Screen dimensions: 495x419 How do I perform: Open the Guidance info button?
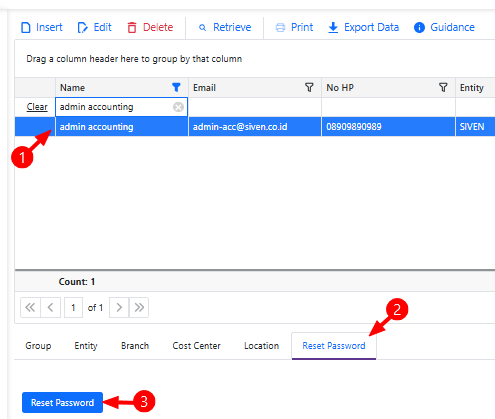click(x=444, y=27)
